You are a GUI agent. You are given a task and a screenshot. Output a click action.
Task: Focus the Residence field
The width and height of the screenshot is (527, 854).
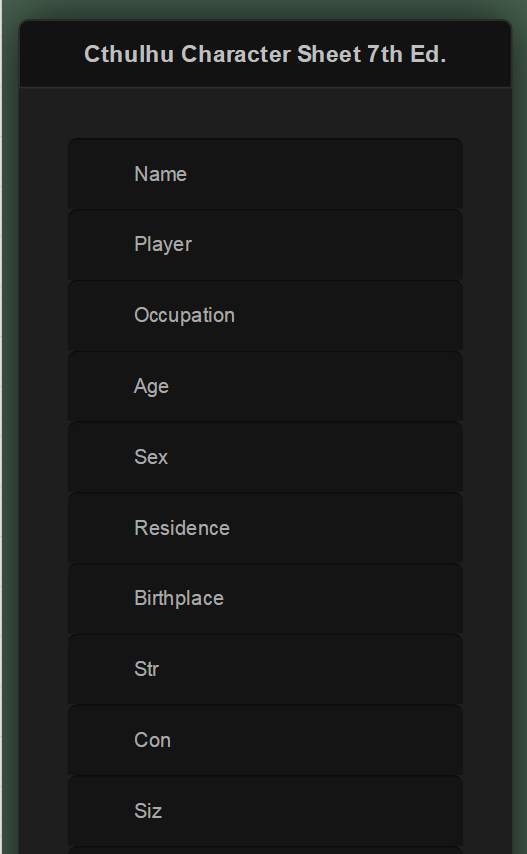point(265,528)
